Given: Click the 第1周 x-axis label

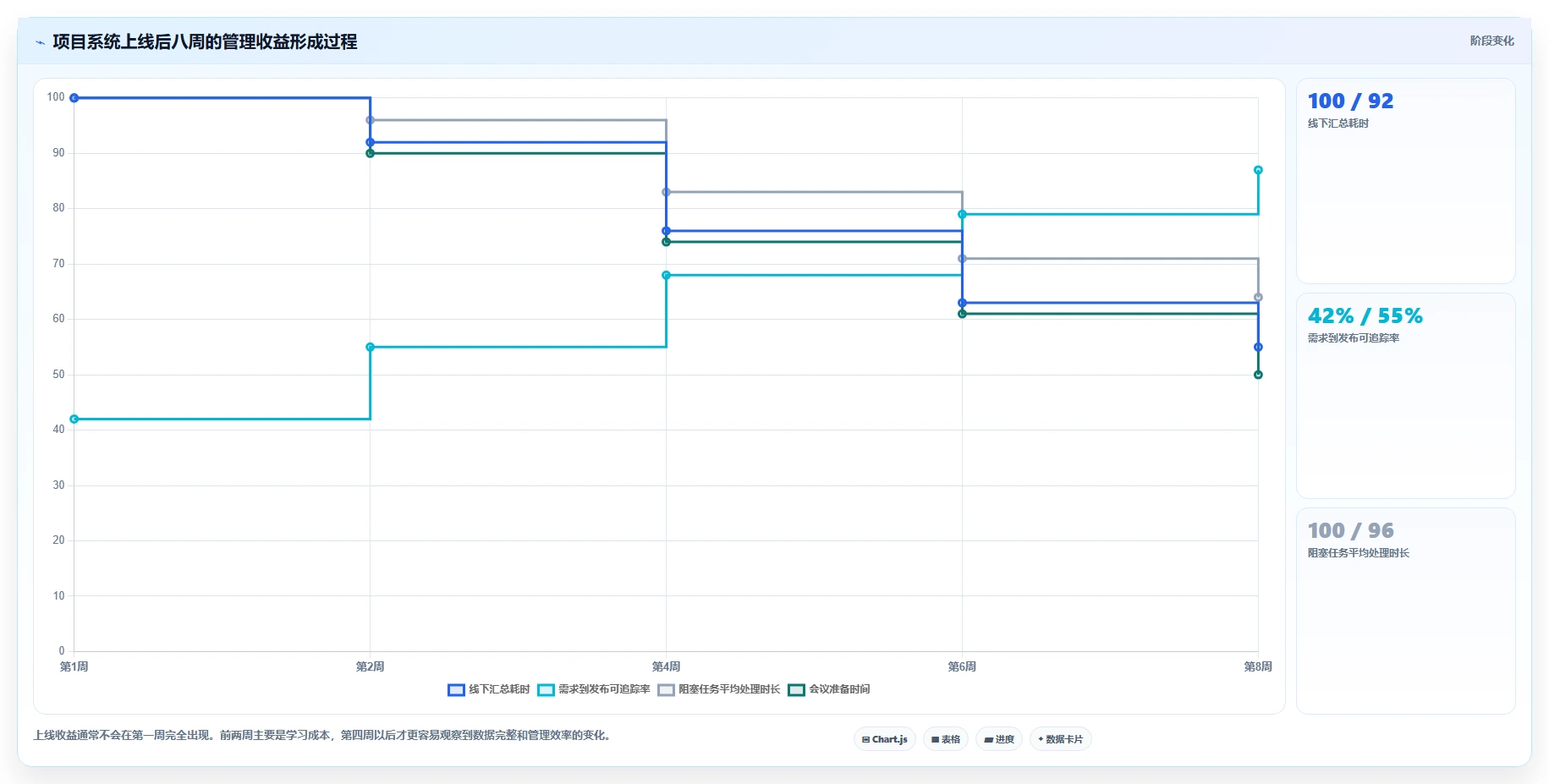Looking at the screenshot, I should [x=74, y=667].
